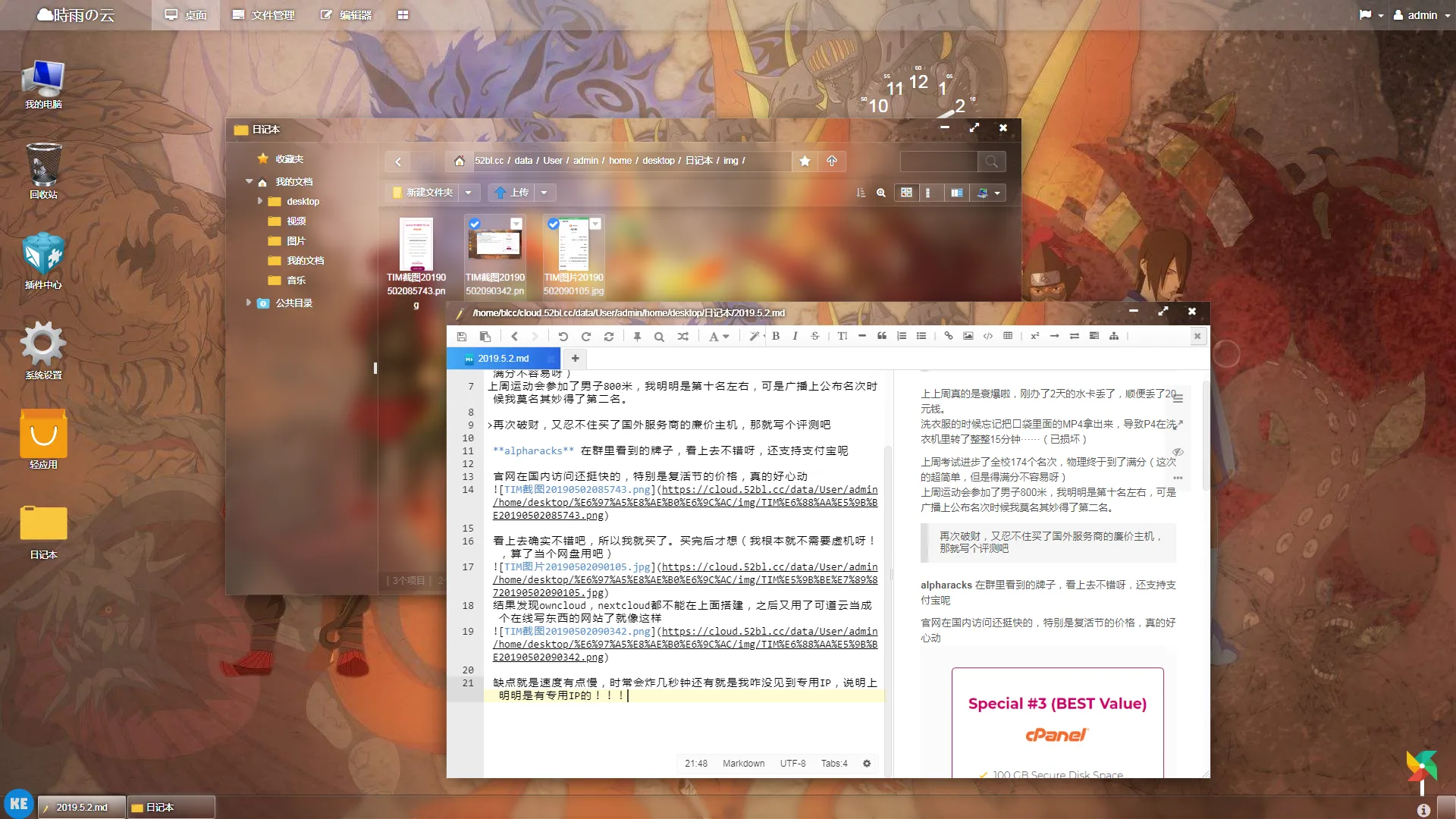Click the home icon in file path bar
The image size is (1456, 819).
pyautogui.click(x=459, y=161)
